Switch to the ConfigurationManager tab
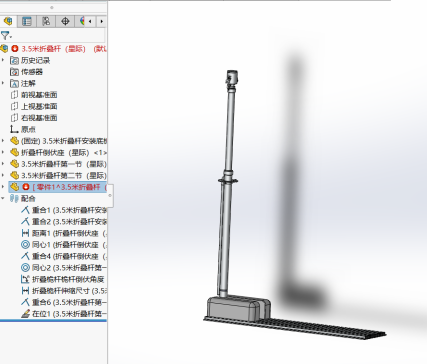Image resolution: width=427 pixels, height=364 pixels. click(46, 21)
